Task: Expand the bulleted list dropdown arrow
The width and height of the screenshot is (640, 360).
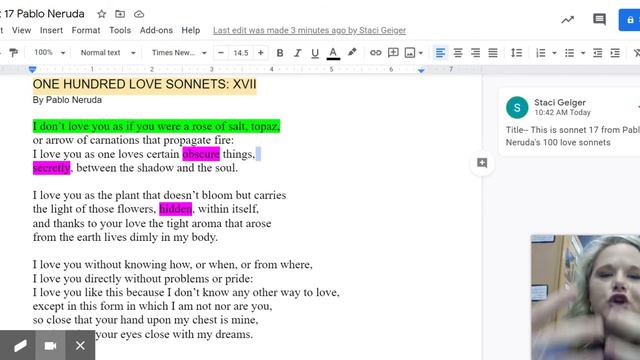Action: (x=583, y=53)
